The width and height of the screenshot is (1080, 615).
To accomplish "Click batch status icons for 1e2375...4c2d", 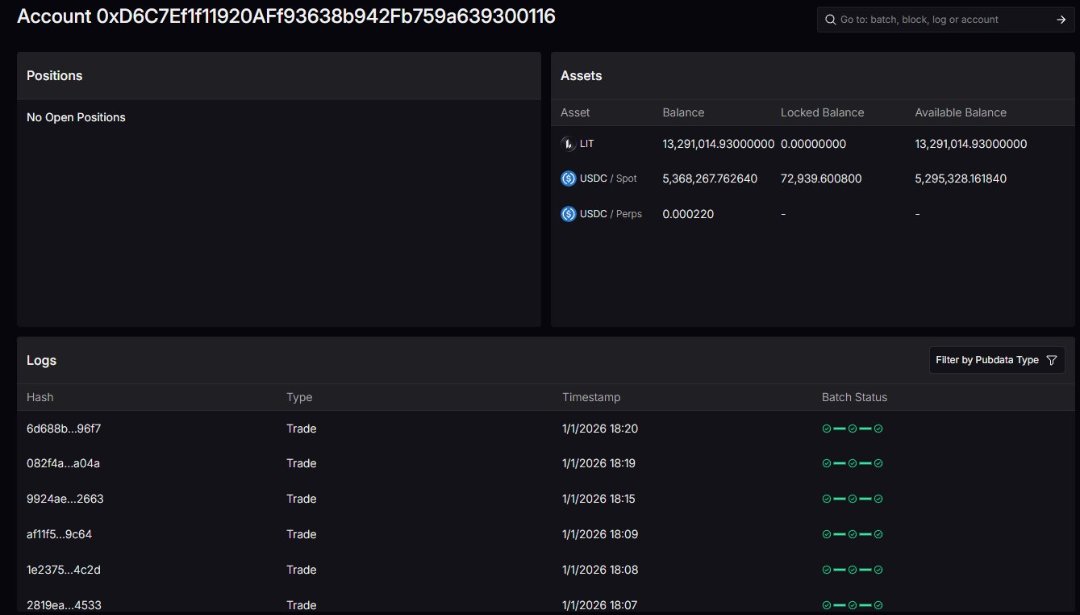I will coord(853,570).
